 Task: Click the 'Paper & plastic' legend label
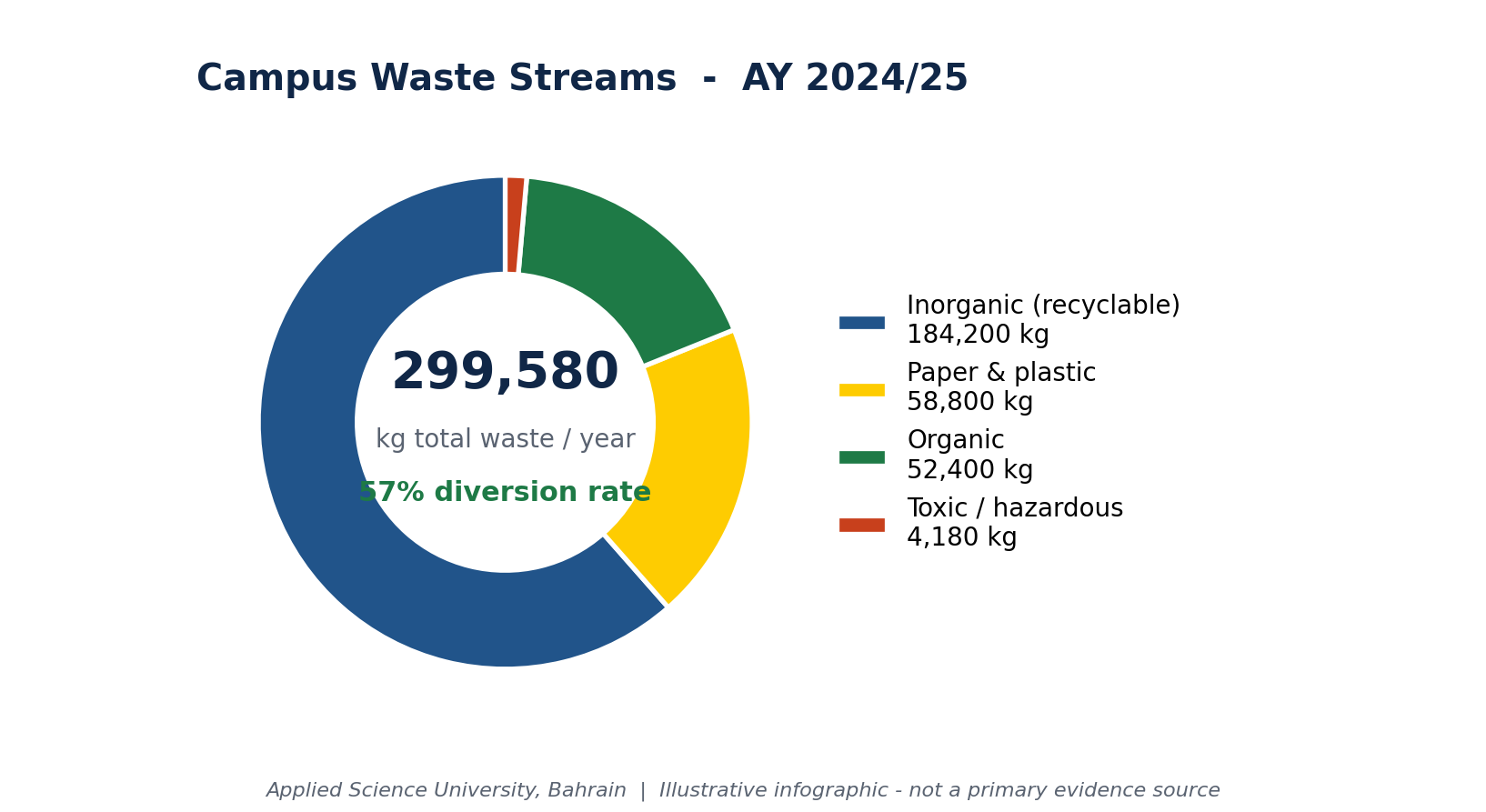(x=1001, y=374)
